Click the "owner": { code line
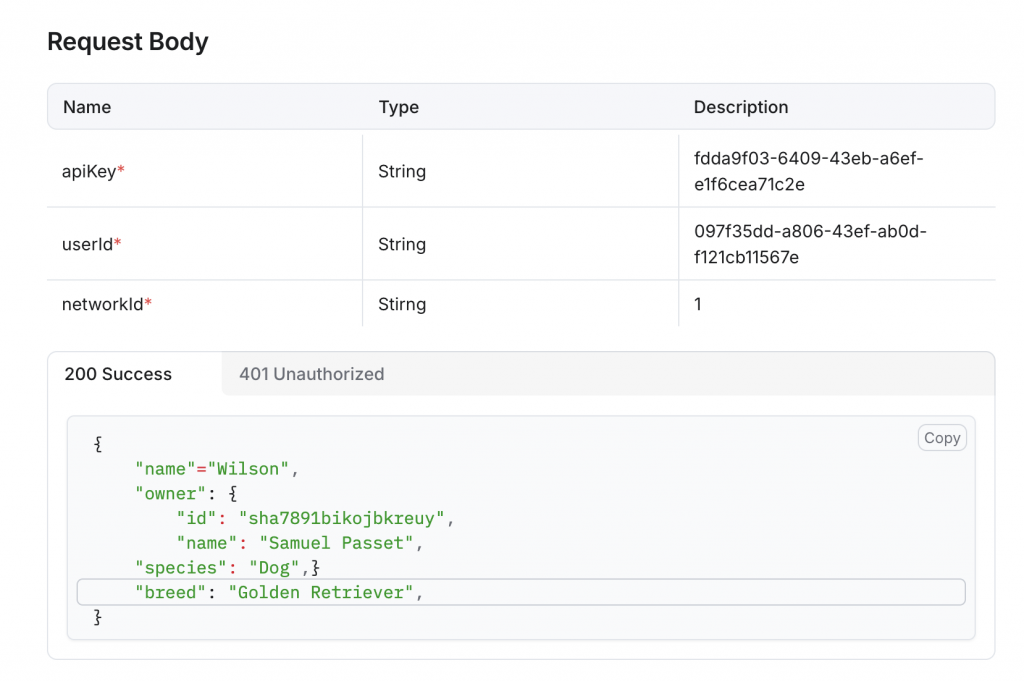This screenshot has width=1024, height=681. [186, 494]
